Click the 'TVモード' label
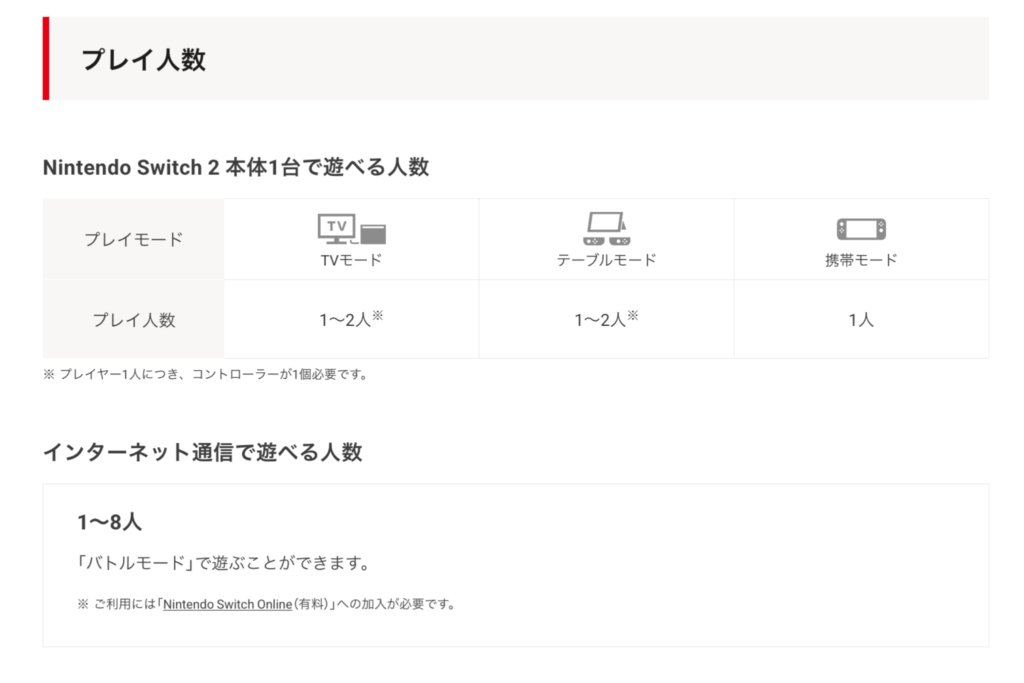Screen dimensions: 1024x683 (x=351, y=260)
